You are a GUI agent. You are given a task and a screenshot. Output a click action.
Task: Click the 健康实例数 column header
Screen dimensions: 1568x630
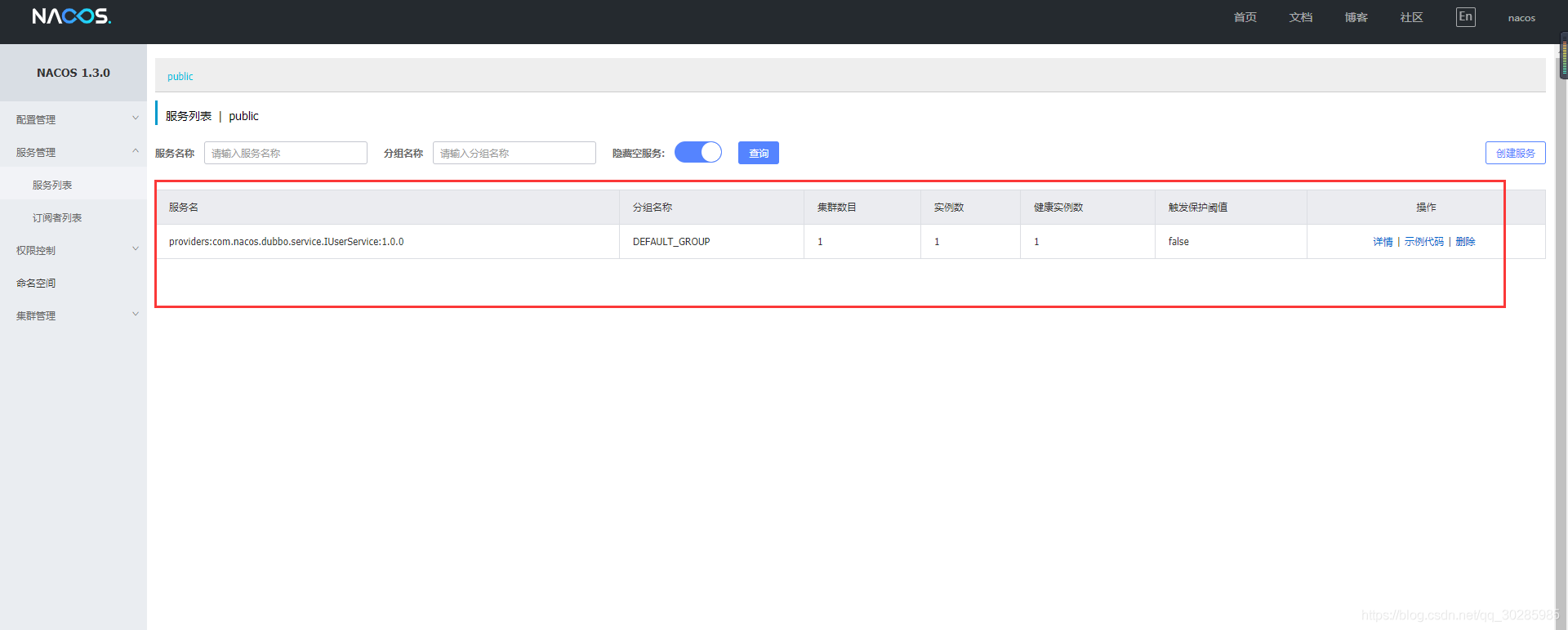pyautogui.click(x=1088, y=208)
